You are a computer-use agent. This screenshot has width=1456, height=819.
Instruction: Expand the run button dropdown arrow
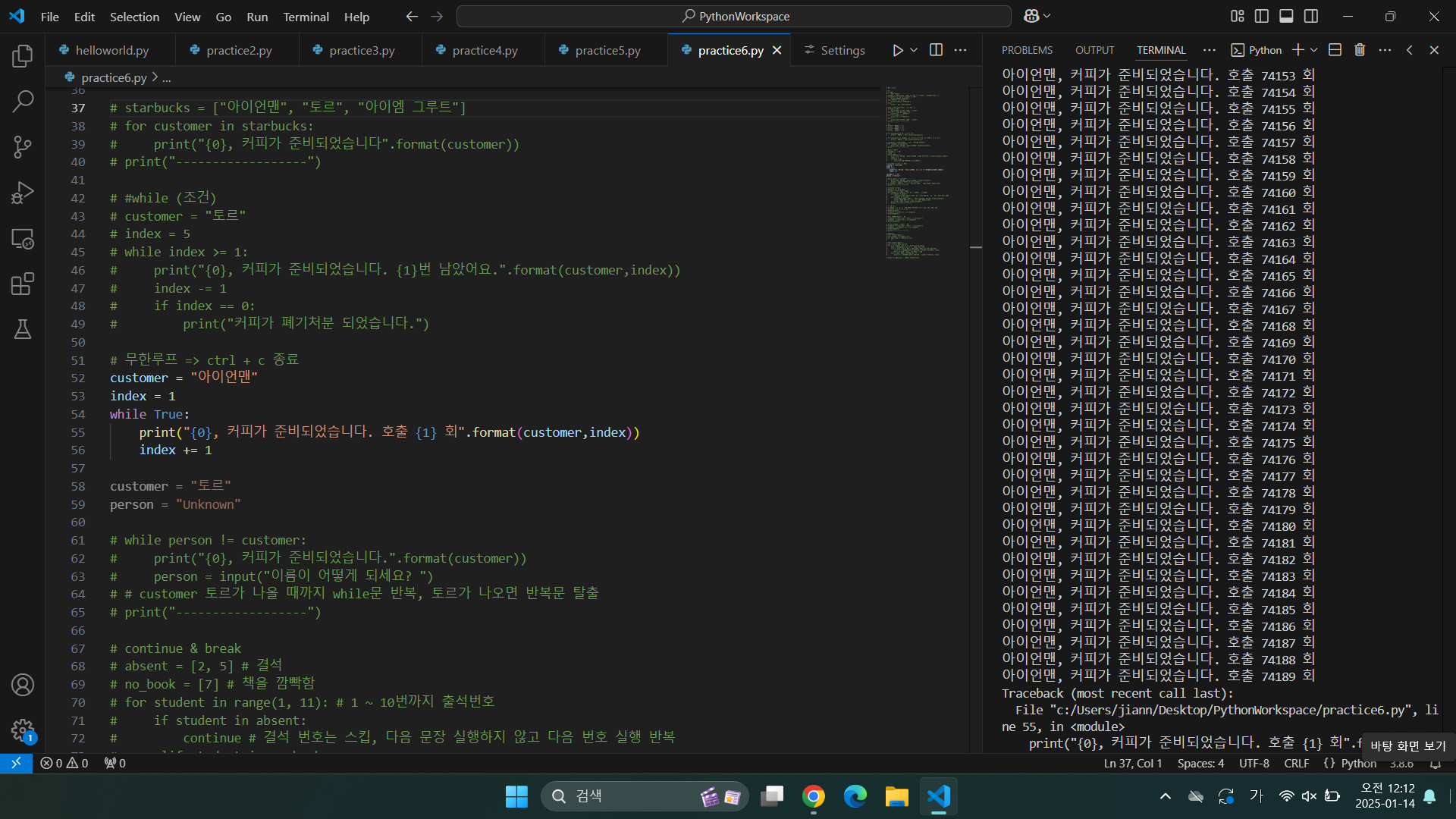coord(914,50)
